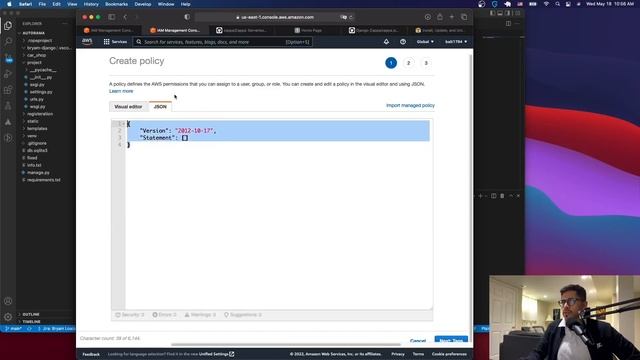The height and width of the screenshot is (360, 640).
Task: Click the Cancel button
Action: pos(418,340)
